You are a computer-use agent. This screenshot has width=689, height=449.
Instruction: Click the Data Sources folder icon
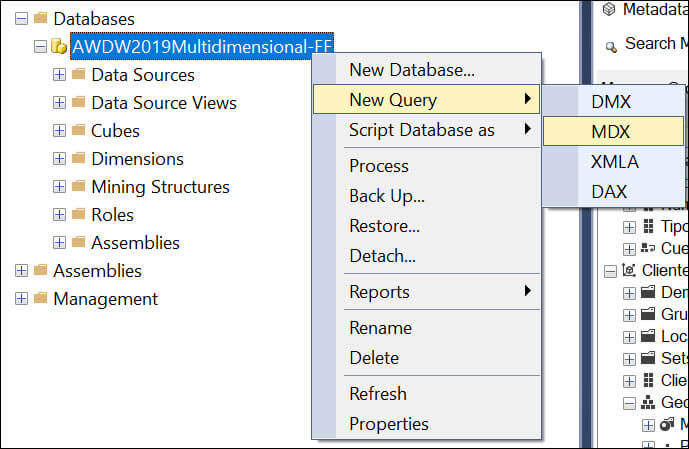[78, 74]
